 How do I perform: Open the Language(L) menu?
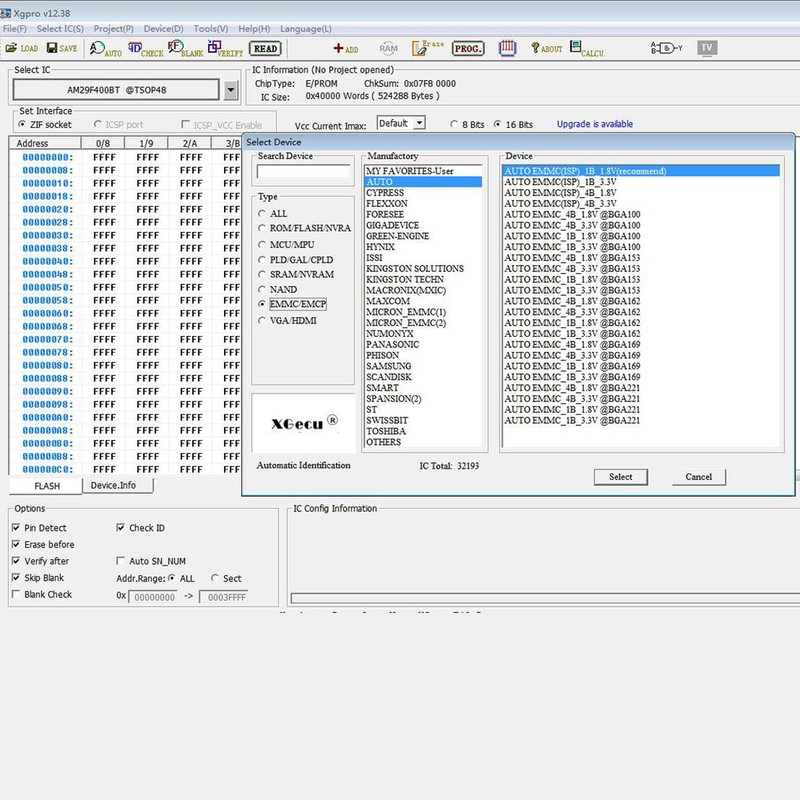pyautogui.click(x=306, y=29)
